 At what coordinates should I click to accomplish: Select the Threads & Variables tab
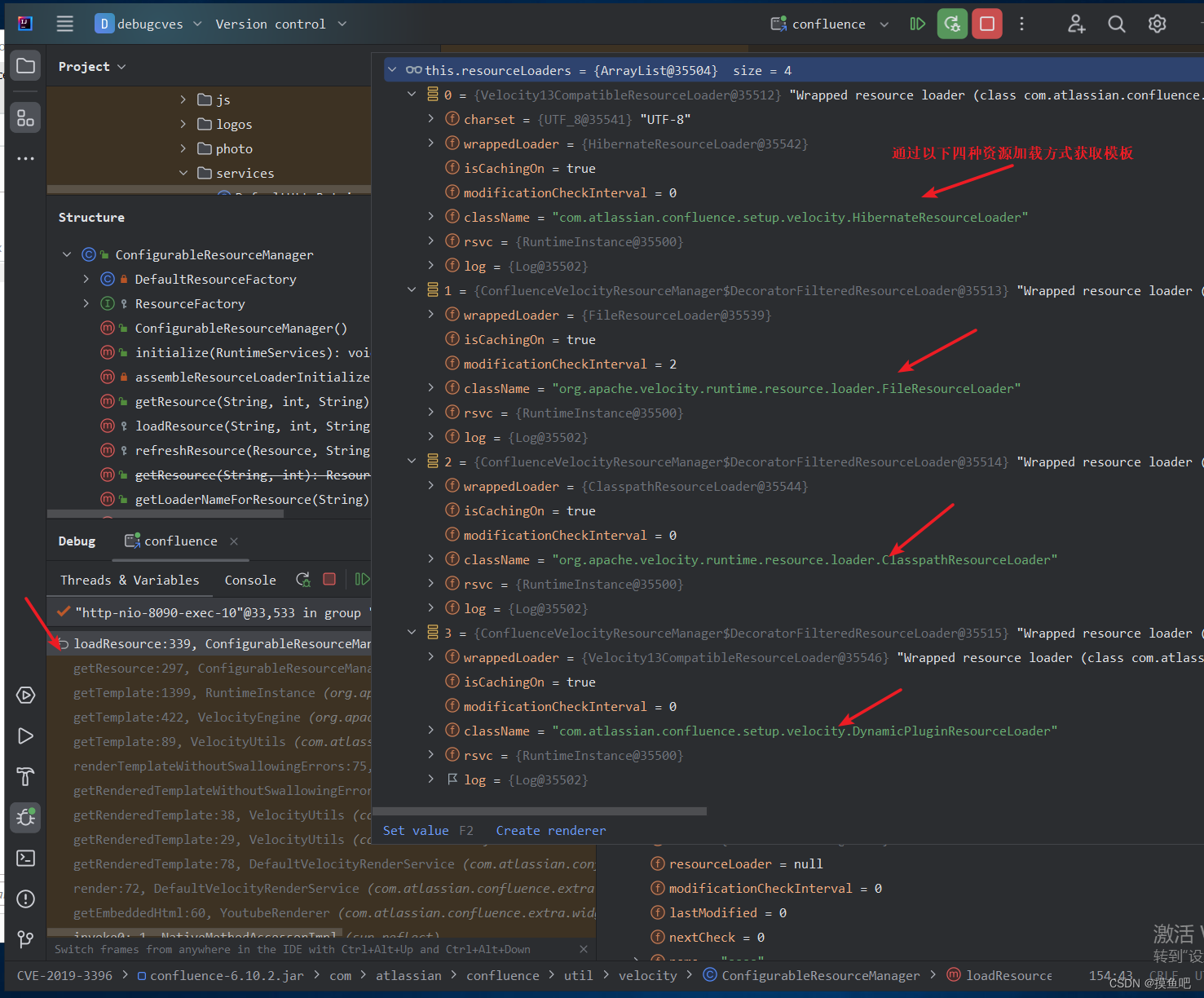click(x=129, y=579)
